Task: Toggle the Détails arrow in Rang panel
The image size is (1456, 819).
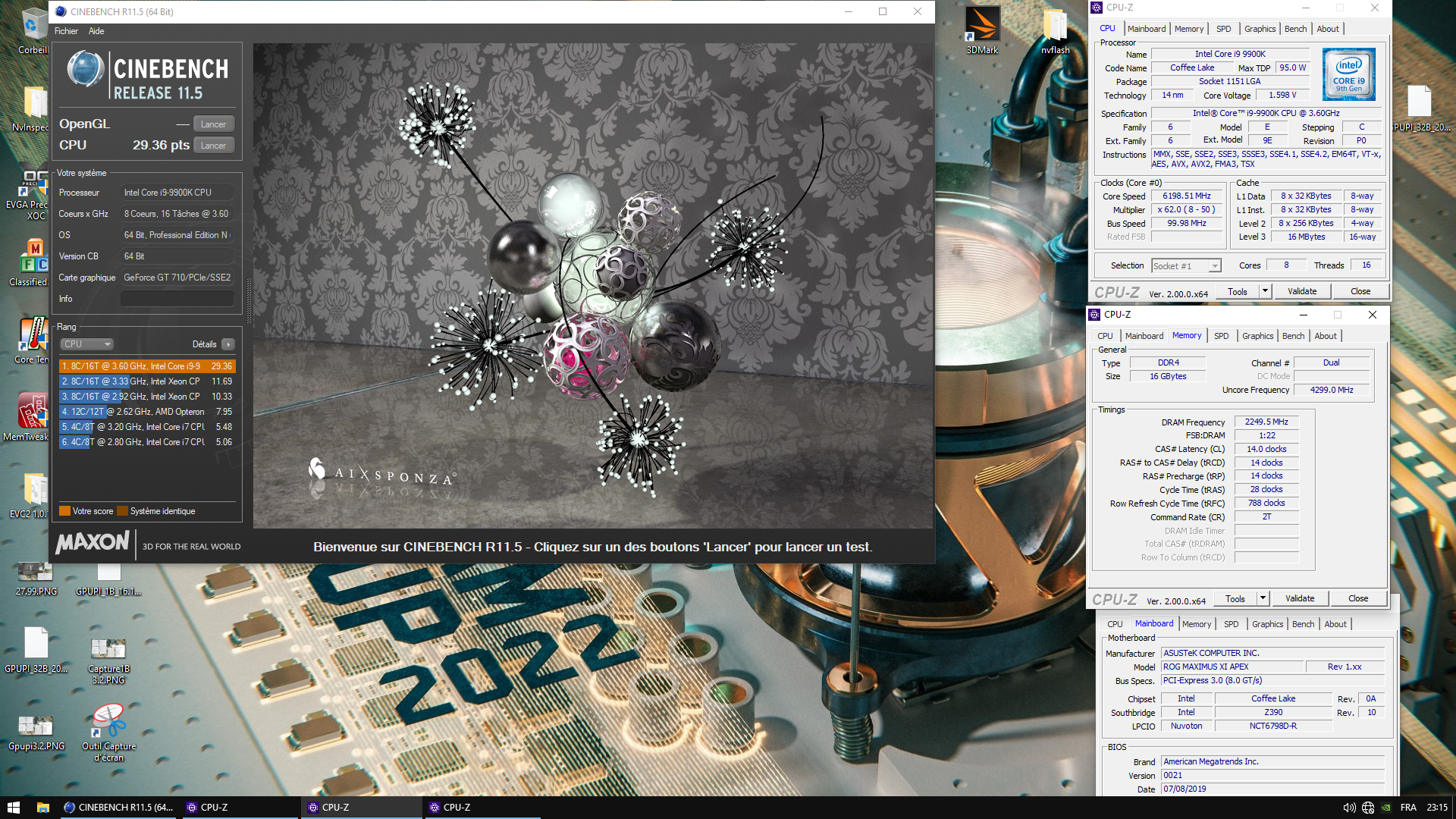Action: click(x=228, y=344)
